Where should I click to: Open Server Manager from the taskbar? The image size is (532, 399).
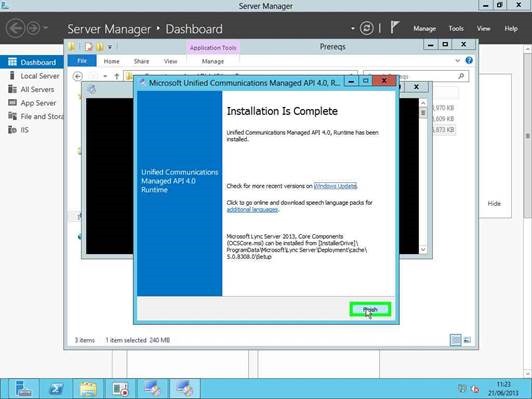(23, 389)
